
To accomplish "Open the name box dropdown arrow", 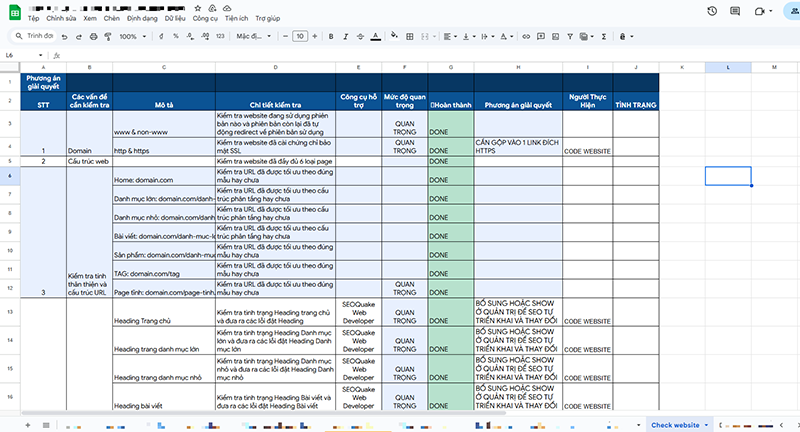I will [x=40, y=55].
